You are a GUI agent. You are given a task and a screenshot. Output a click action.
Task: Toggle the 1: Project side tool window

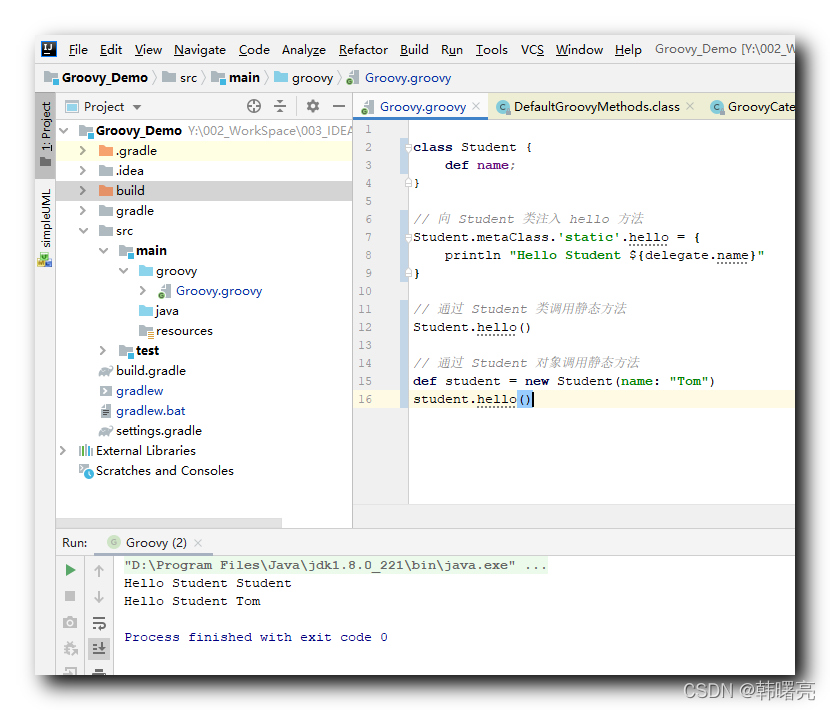pyautogui.click(x=46, y=136)
